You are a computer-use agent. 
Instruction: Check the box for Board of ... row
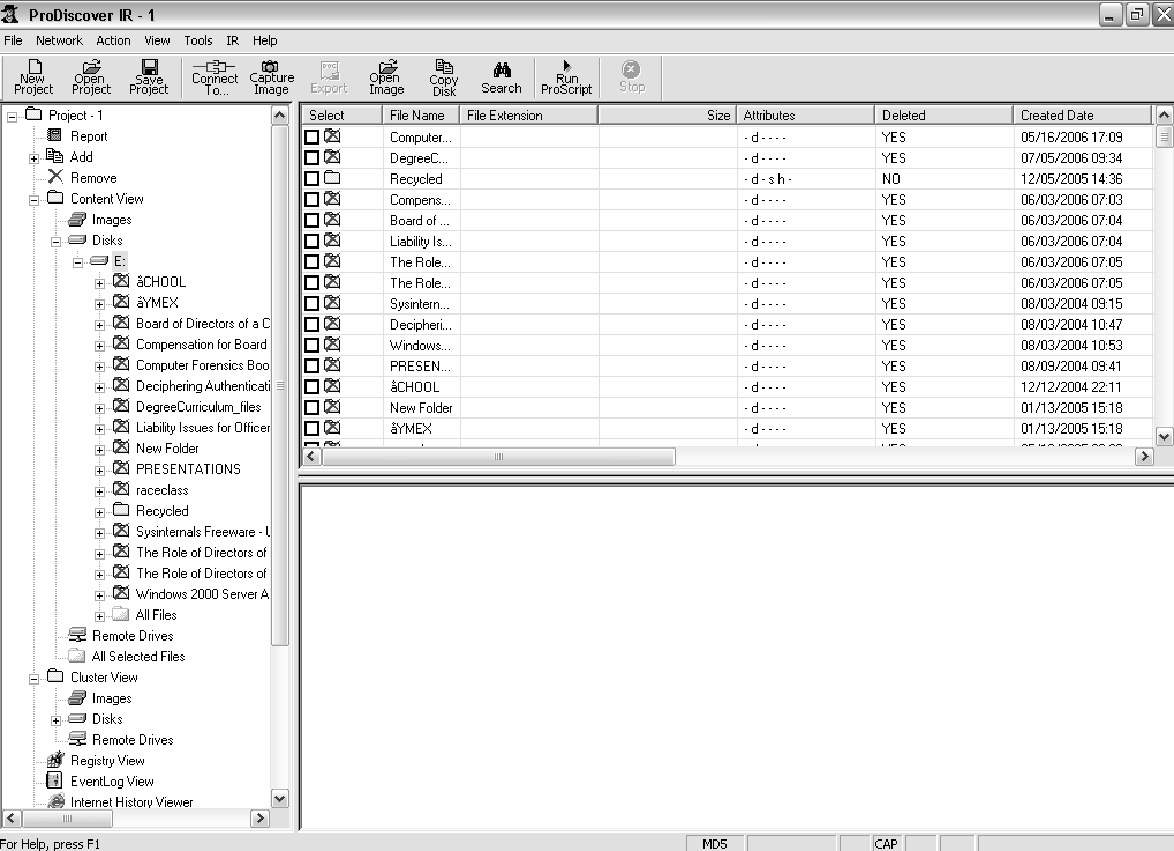pyautogui.click(x=311, y=221)
